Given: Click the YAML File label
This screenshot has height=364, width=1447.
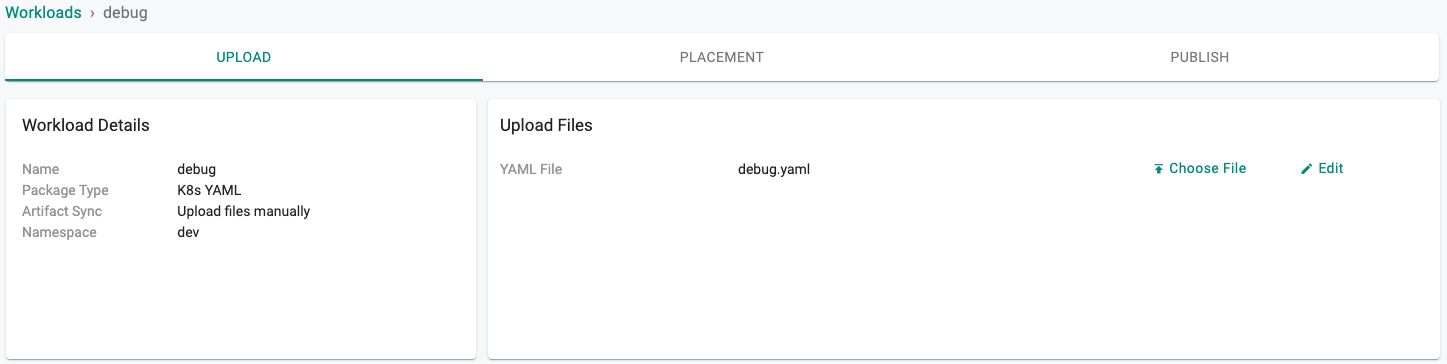Looking at the screenshot, I should click(531, 169).
